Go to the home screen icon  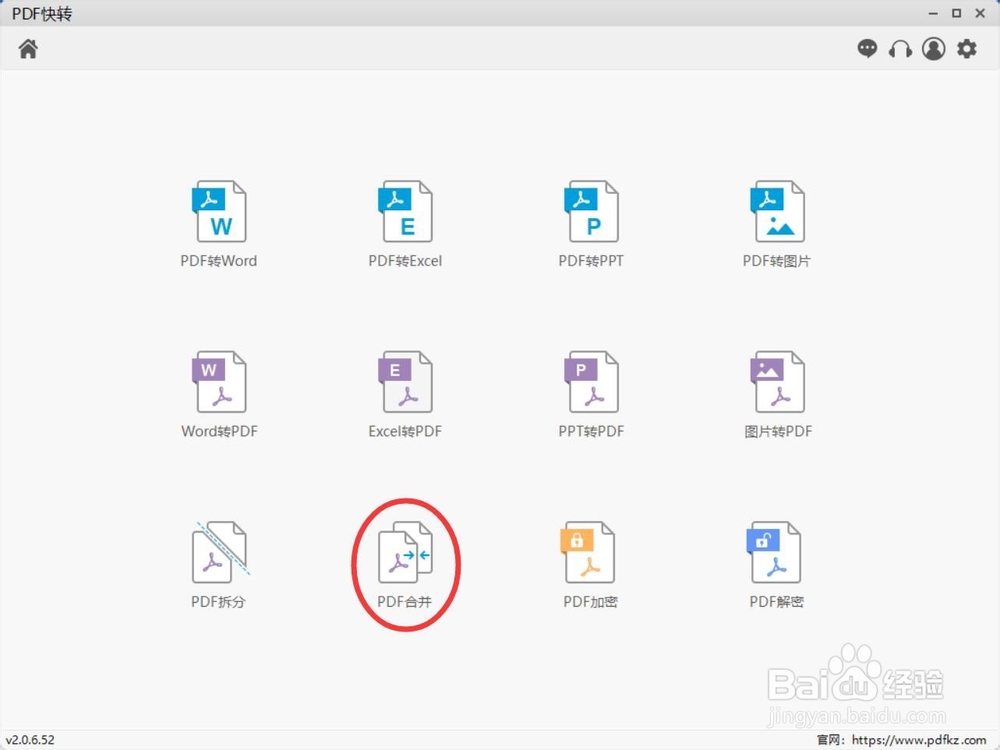pyautogui.click(x=28, y=48)
